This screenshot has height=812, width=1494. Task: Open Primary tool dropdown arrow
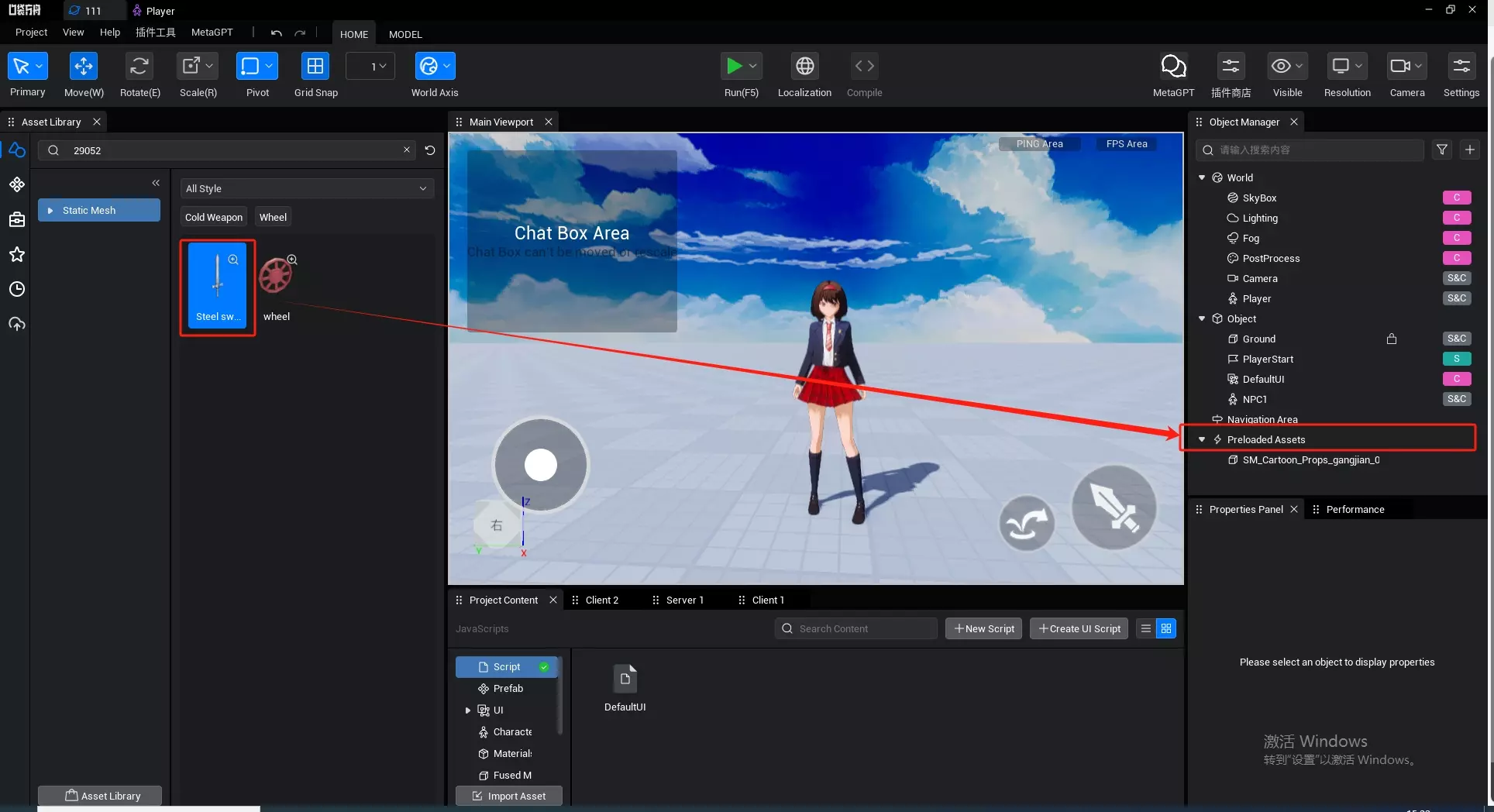tap(40, 66)
